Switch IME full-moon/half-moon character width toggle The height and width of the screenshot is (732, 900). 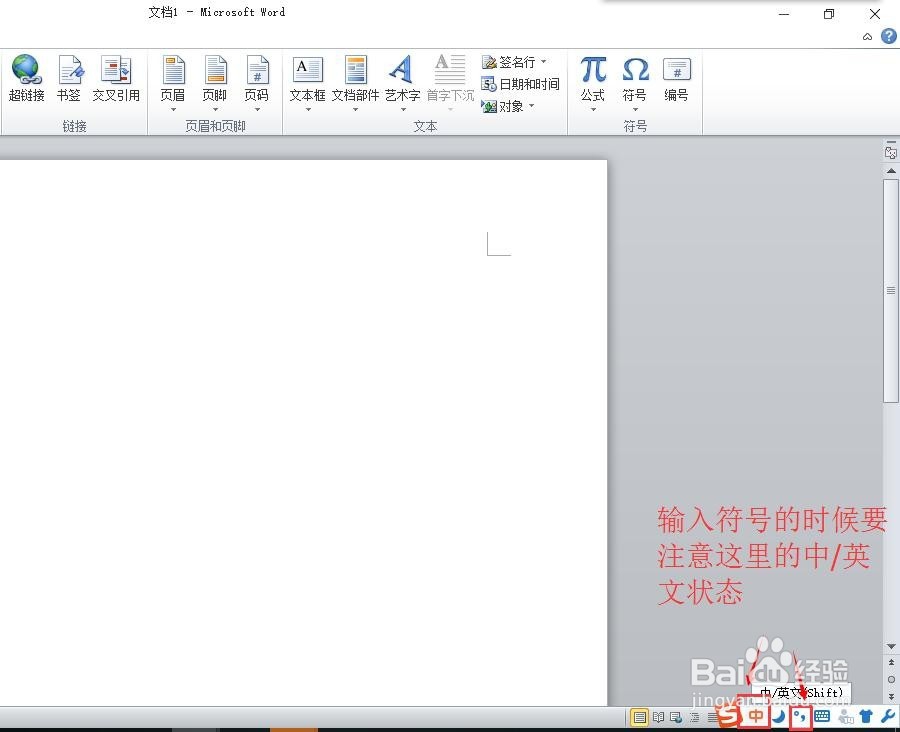(x=779, y=716)
